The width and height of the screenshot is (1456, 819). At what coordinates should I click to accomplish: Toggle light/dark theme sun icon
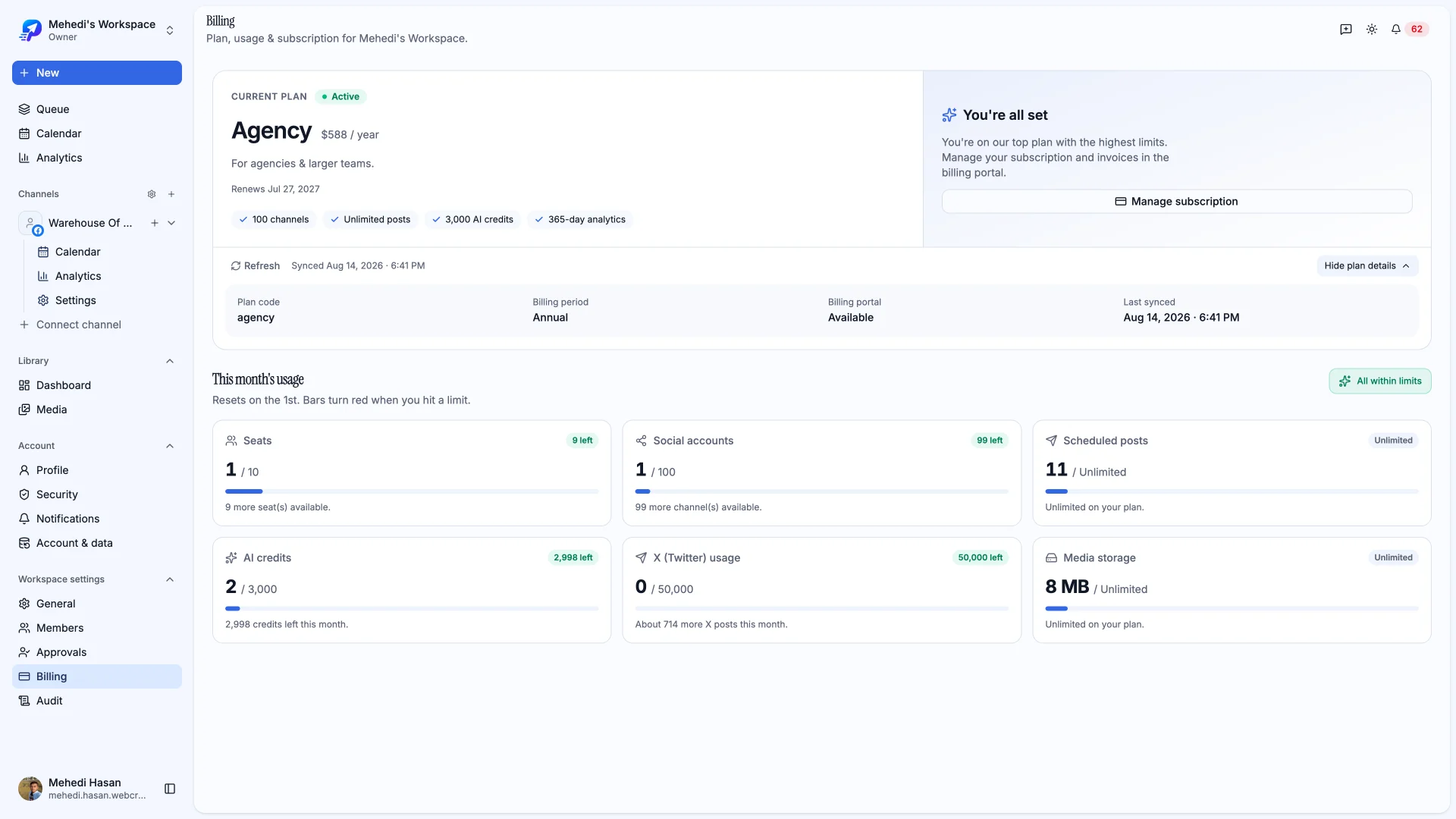[x=1372, y=30]
